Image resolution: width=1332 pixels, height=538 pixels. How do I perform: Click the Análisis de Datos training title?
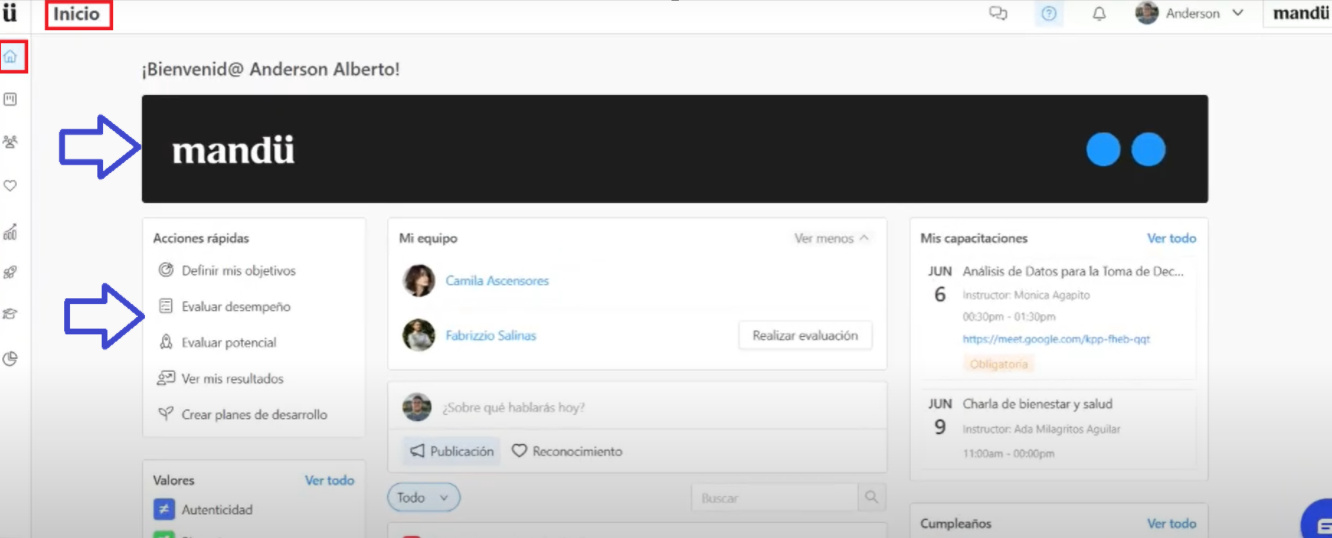1073,271
